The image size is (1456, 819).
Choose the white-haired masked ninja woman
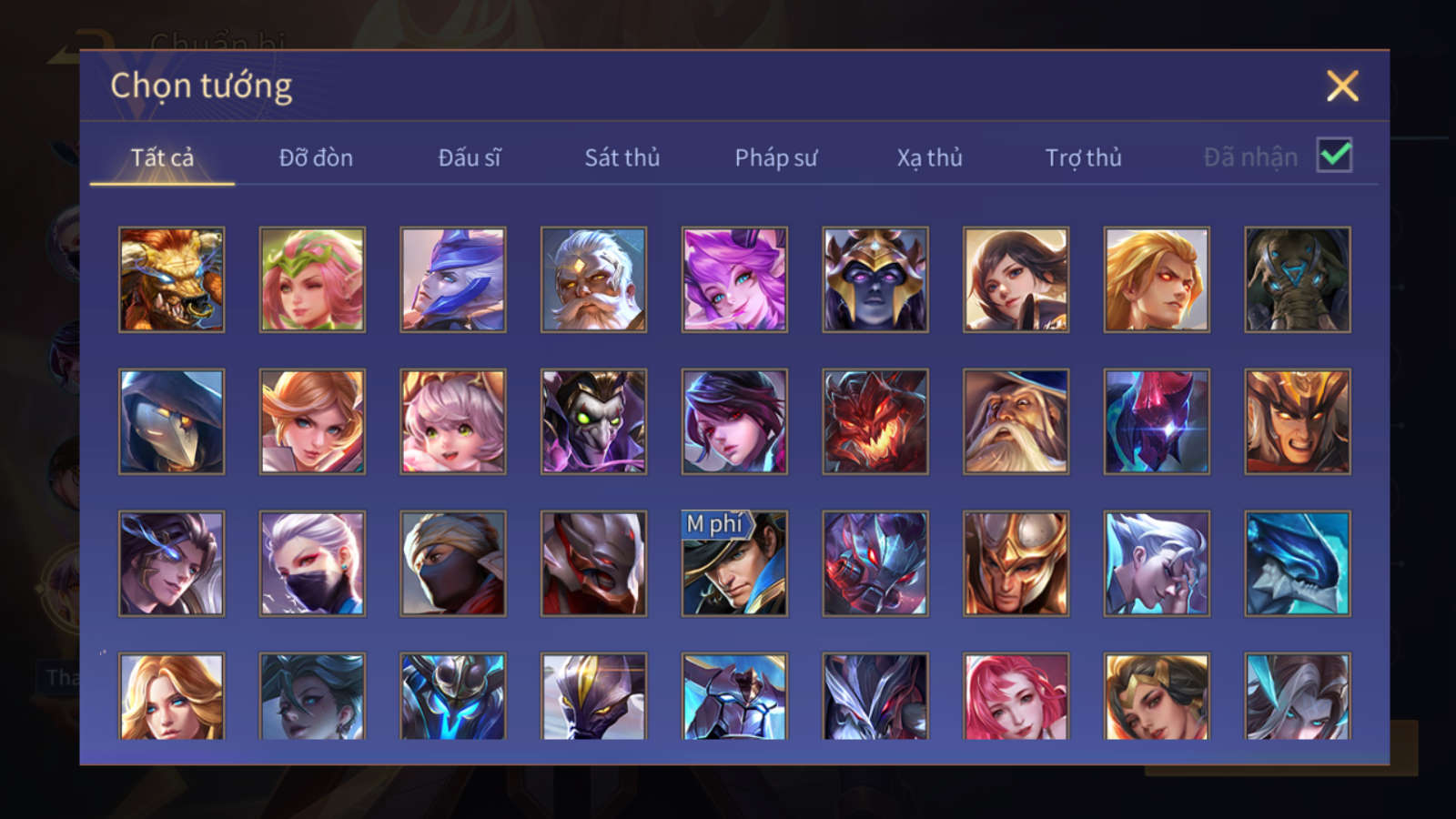312,563
